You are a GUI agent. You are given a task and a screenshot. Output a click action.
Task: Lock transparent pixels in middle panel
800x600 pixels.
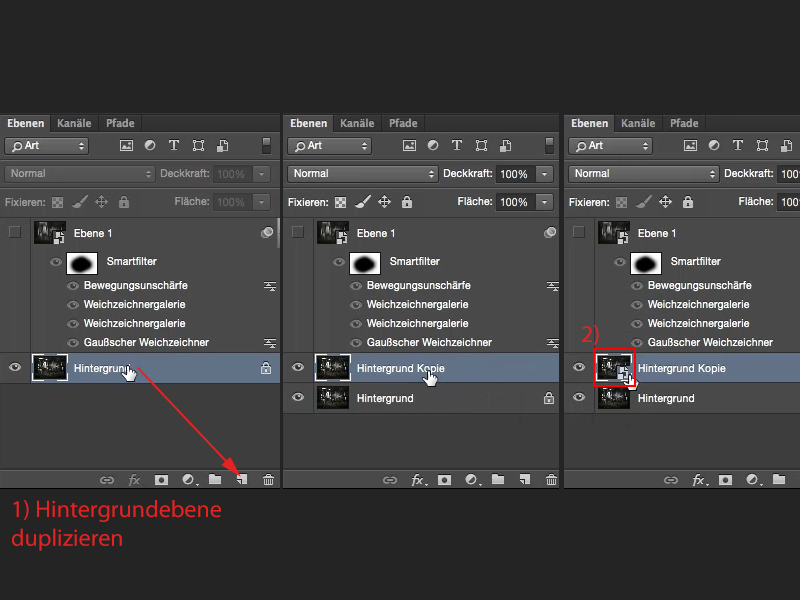[x=340, y=203]
